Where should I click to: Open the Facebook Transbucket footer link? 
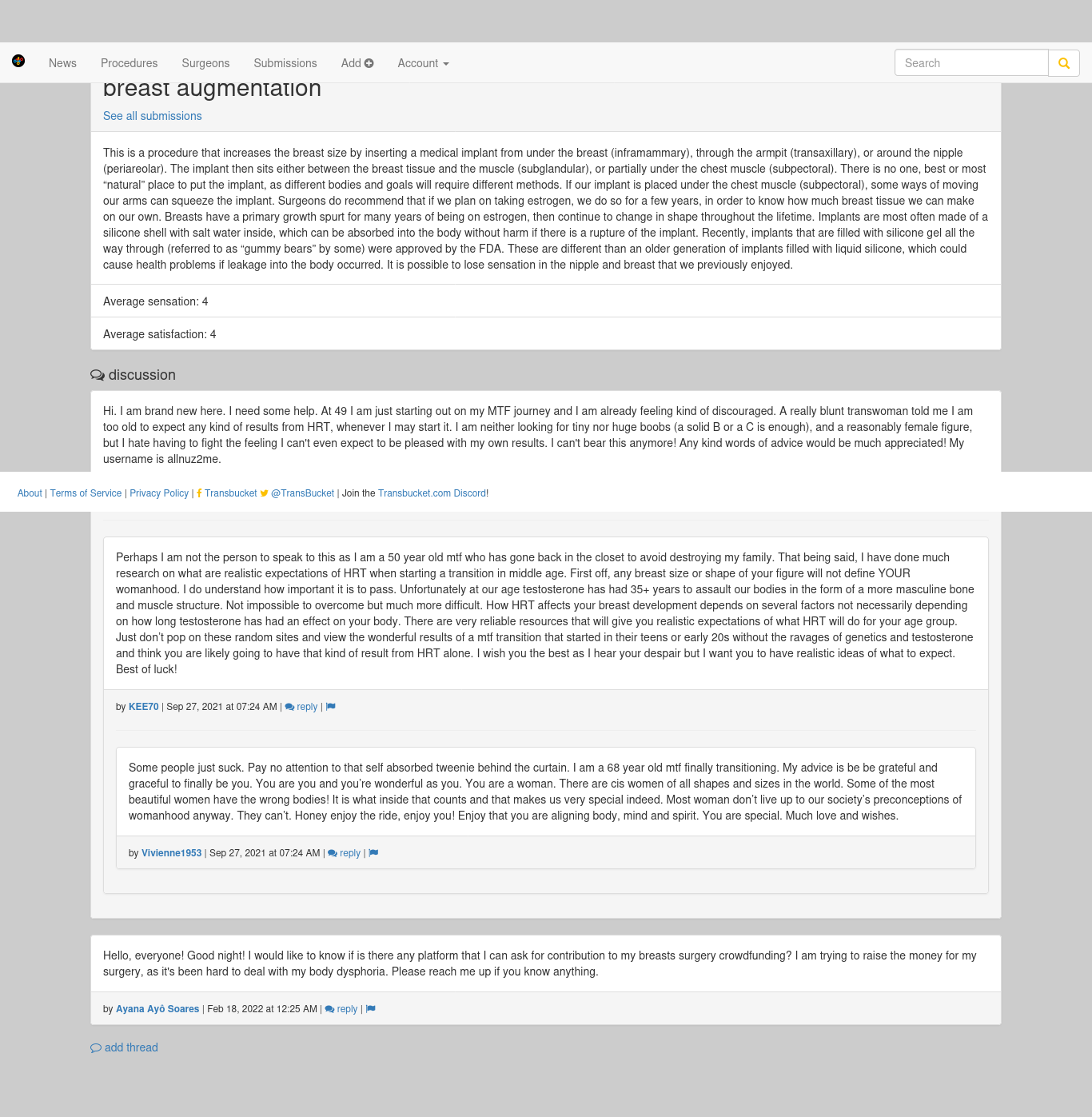pos(227,493)
